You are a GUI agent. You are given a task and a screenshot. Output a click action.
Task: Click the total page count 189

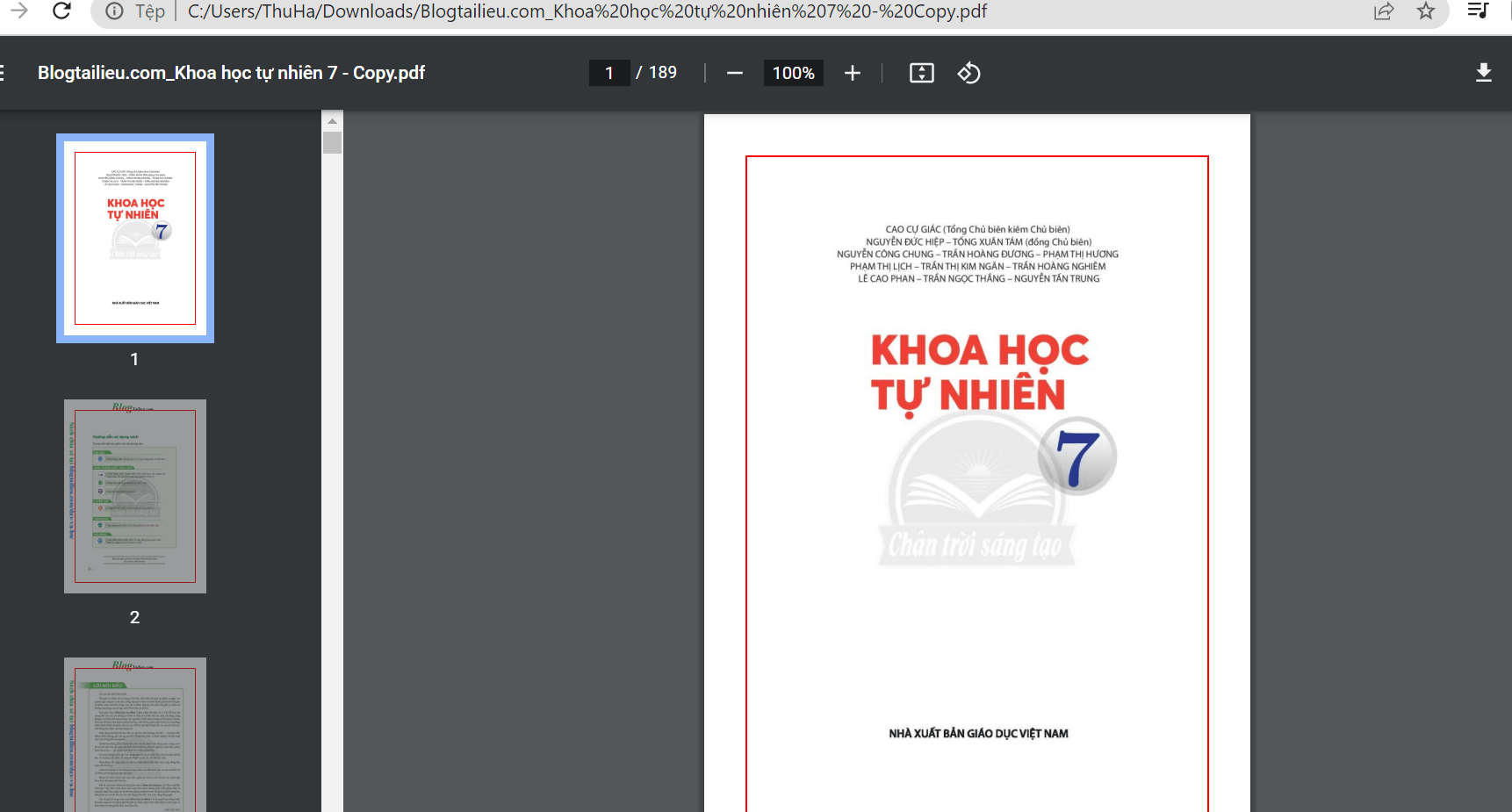663,73
